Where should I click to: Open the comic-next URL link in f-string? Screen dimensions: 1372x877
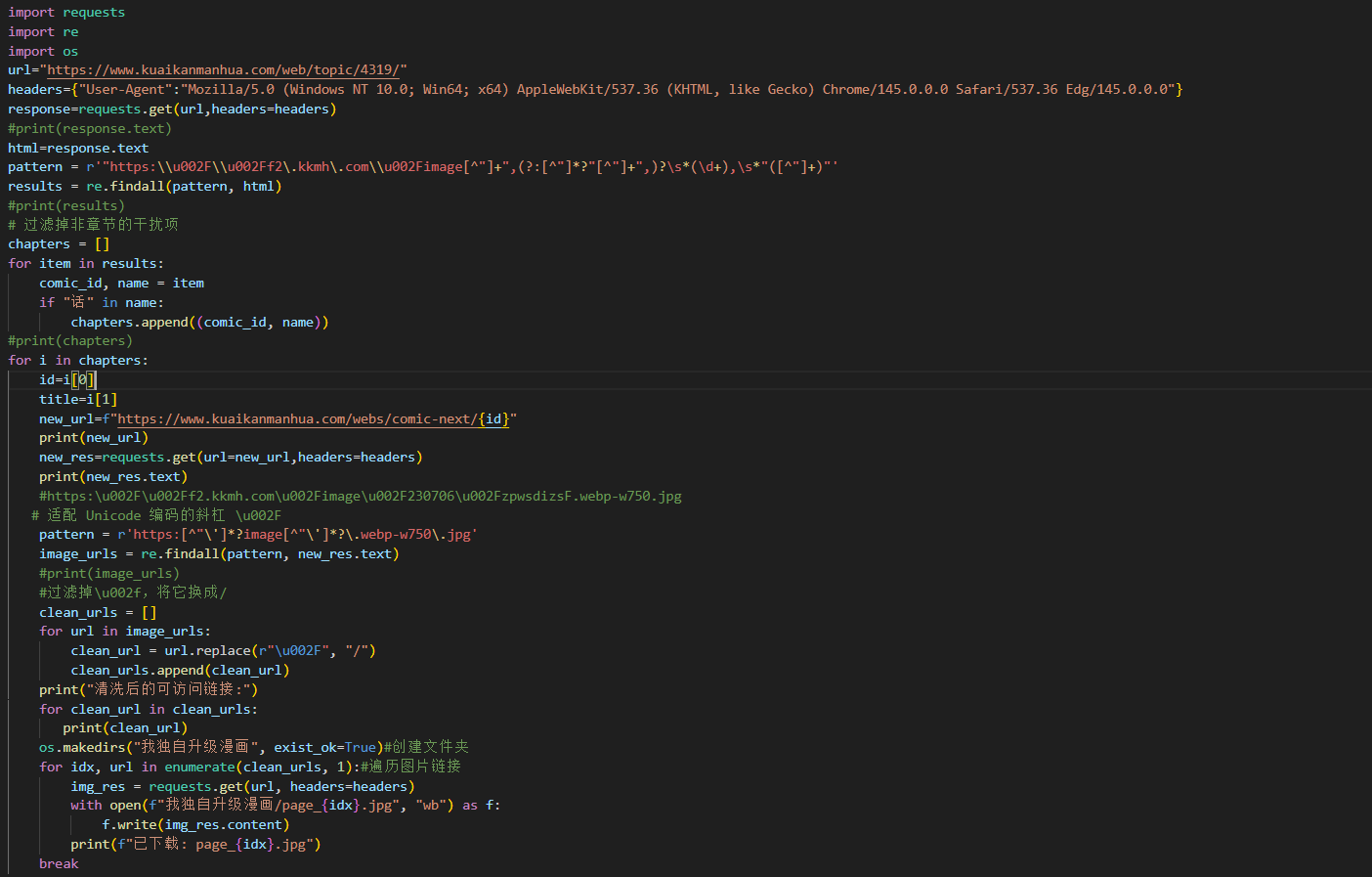[313, 418]
